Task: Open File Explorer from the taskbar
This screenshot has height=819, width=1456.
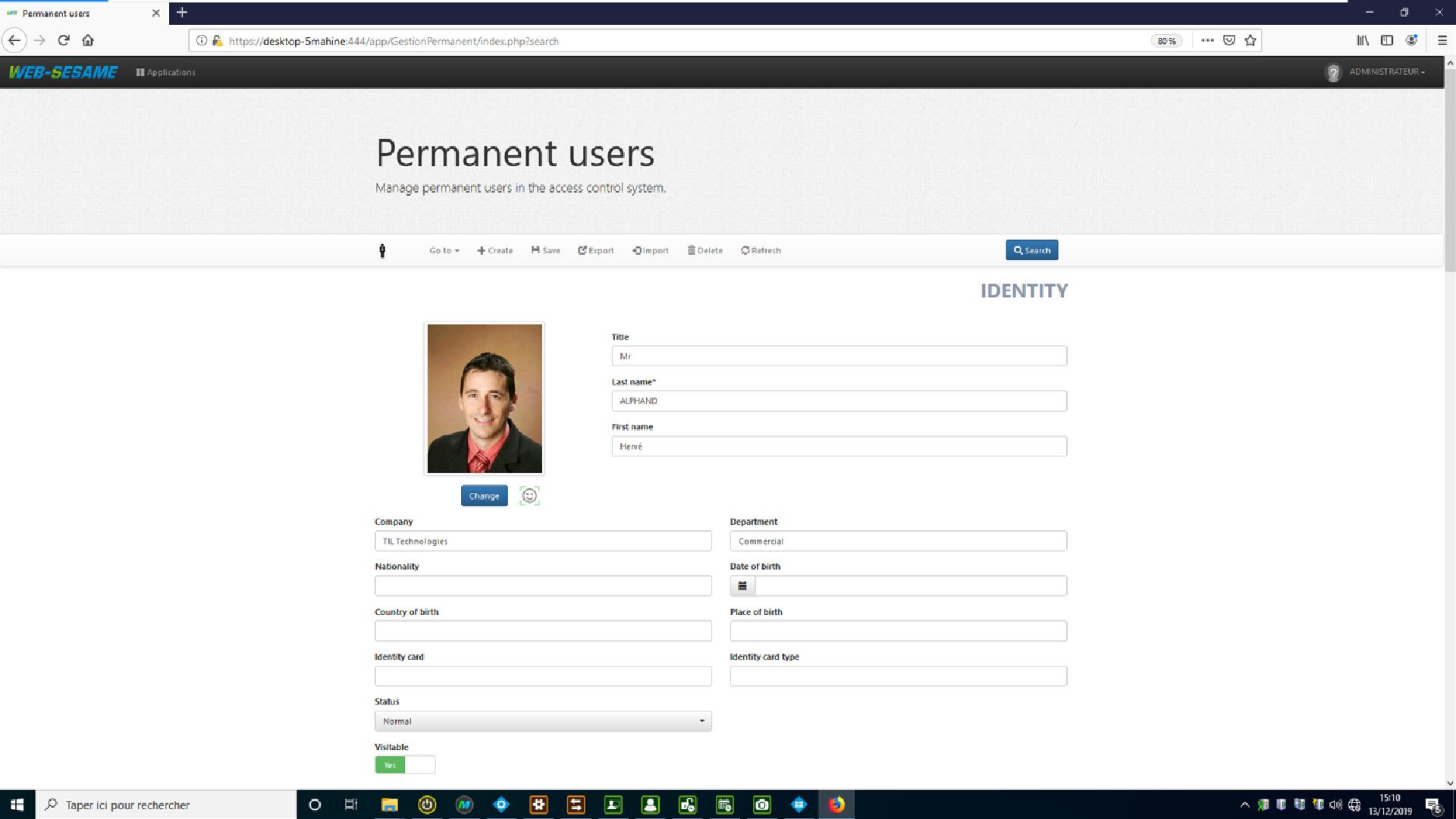Action: pos(390,805)
